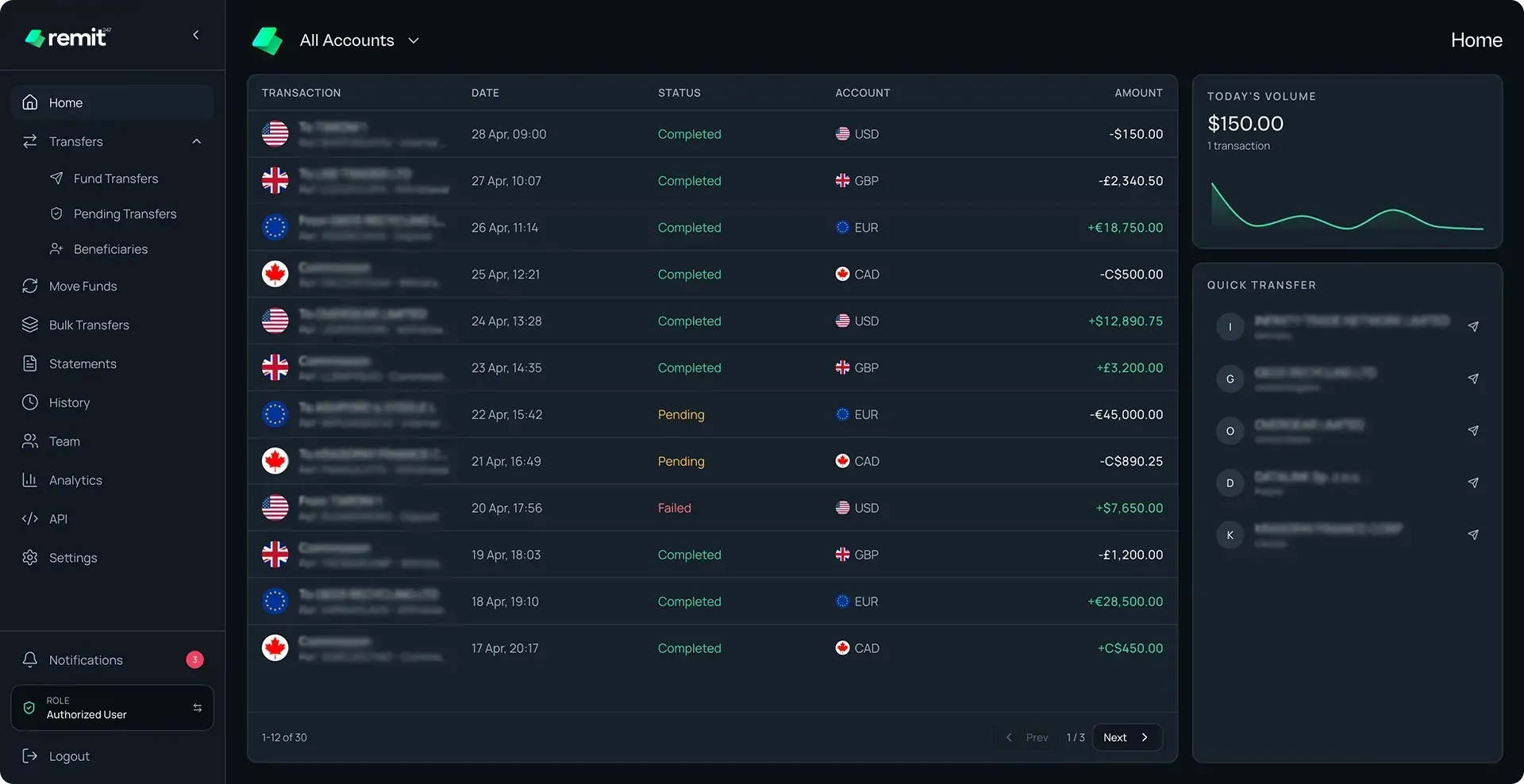Click the STATUS column header
Viewport: 1524px width, 784px height.
click(x=679, y=93)
